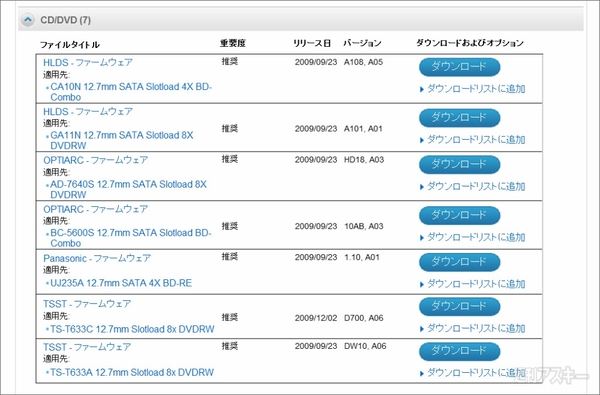Collapse the CD/DVD (7) section
This screenshot has width=600, height=395.
coord(28,20)
